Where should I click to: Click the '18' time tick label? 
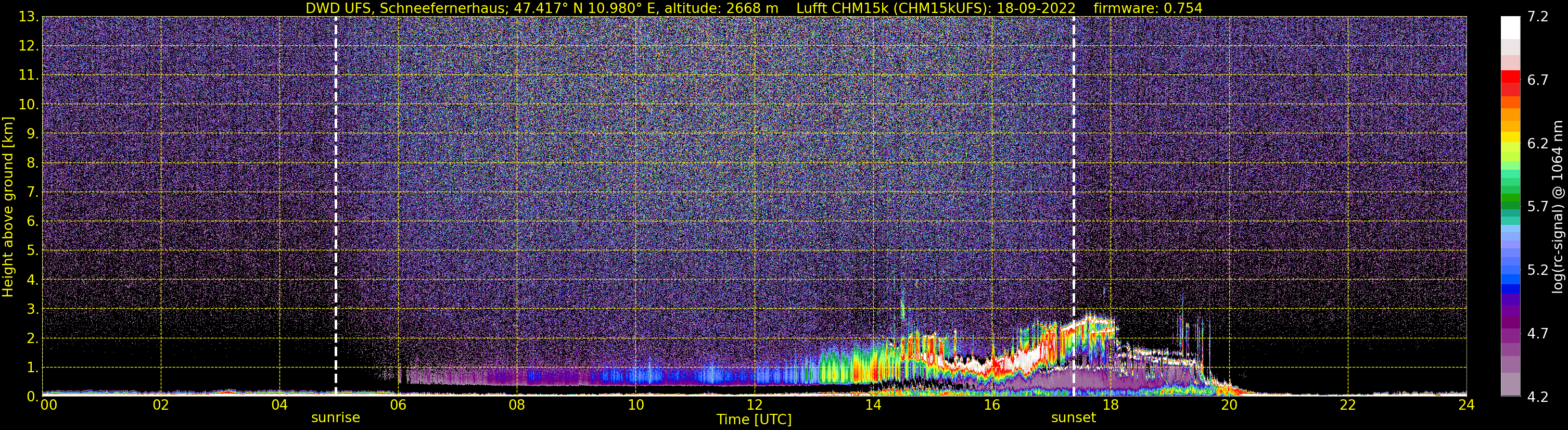pos(1110,405)
